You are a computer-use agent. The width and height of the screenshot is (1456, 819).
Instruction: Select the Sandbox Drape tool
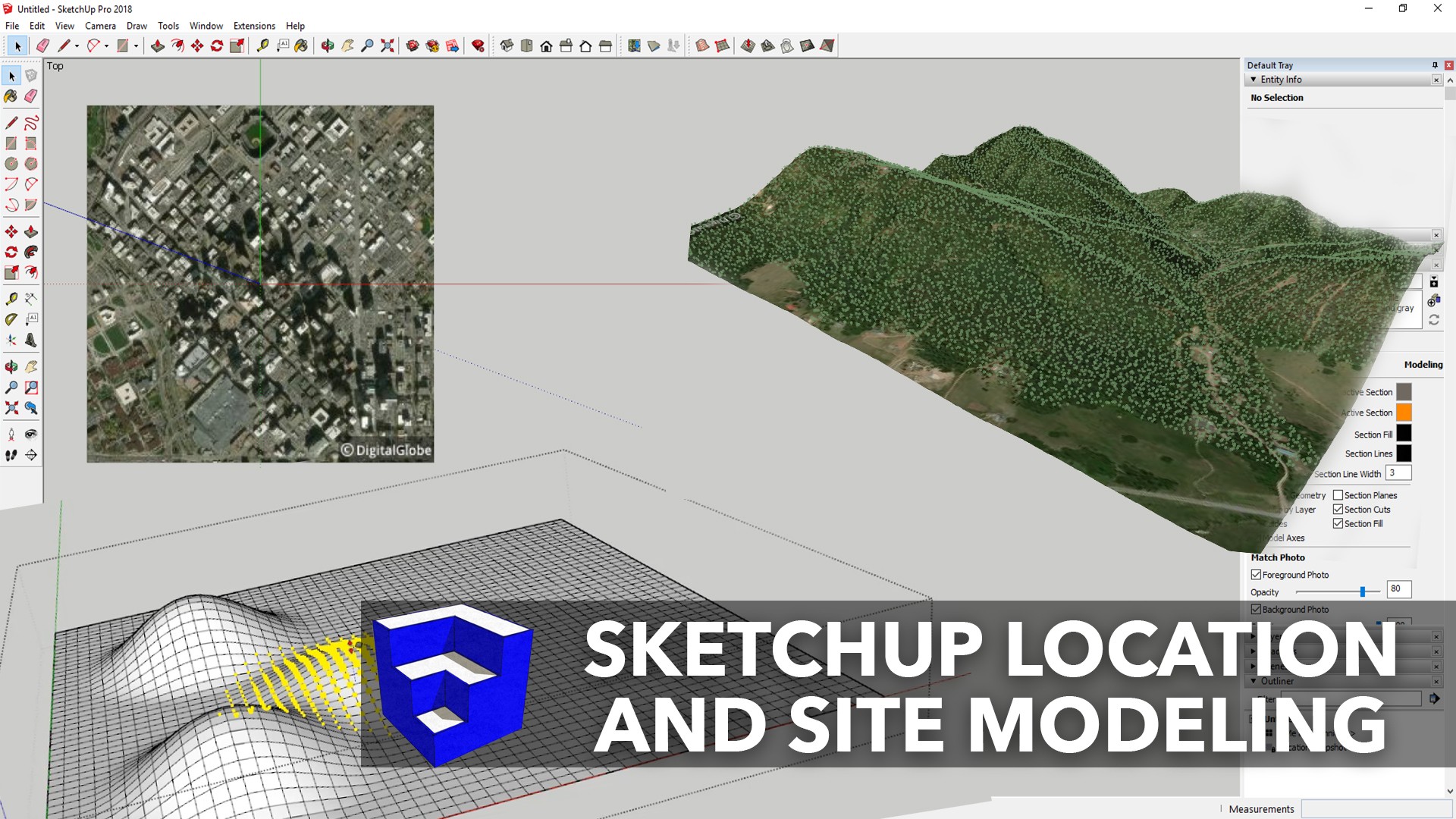point(787,45)
